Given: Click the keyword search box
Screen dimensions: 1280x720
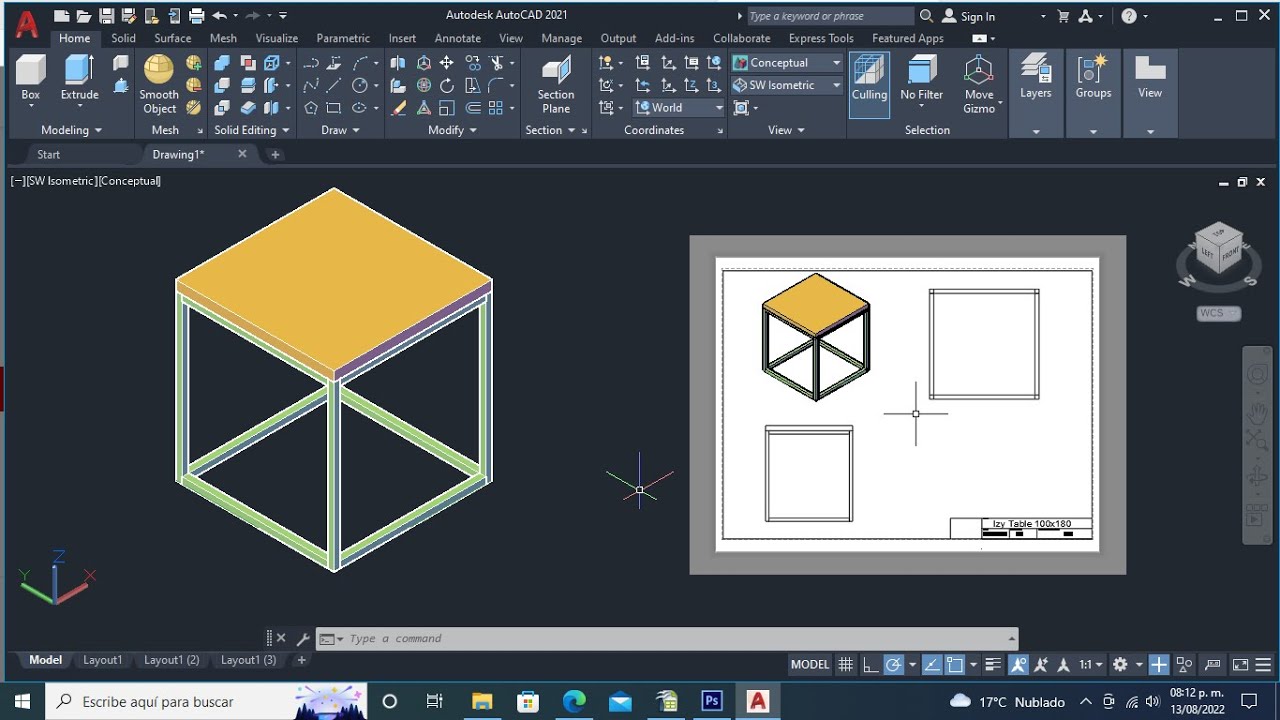Looking at the screenshot, I should (829, 16).
